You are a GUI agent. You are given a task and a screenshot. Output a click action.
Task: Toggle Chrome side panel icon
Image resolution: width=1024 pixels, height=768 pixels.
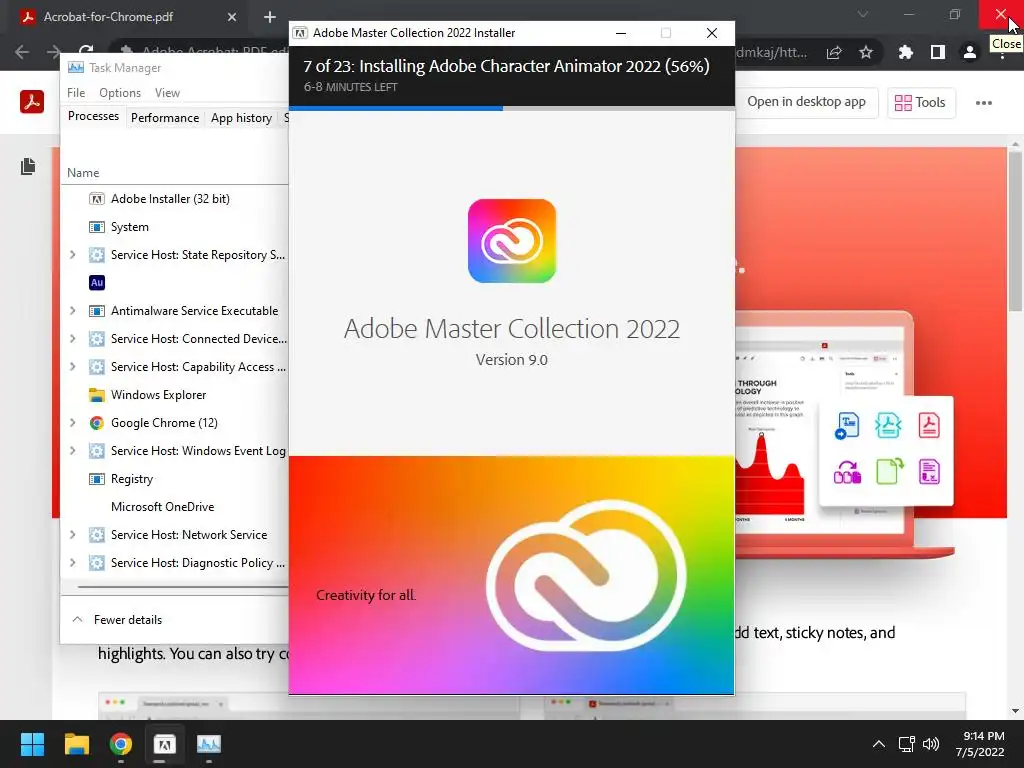click(x=938, y=52)
